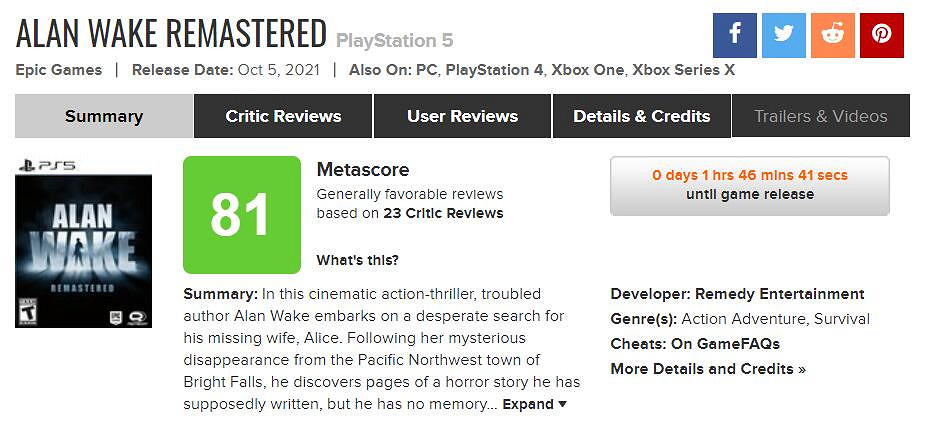This screenshot has width=925, height=425.
Task: Expand the full game summary text
Action: (534, 404)
